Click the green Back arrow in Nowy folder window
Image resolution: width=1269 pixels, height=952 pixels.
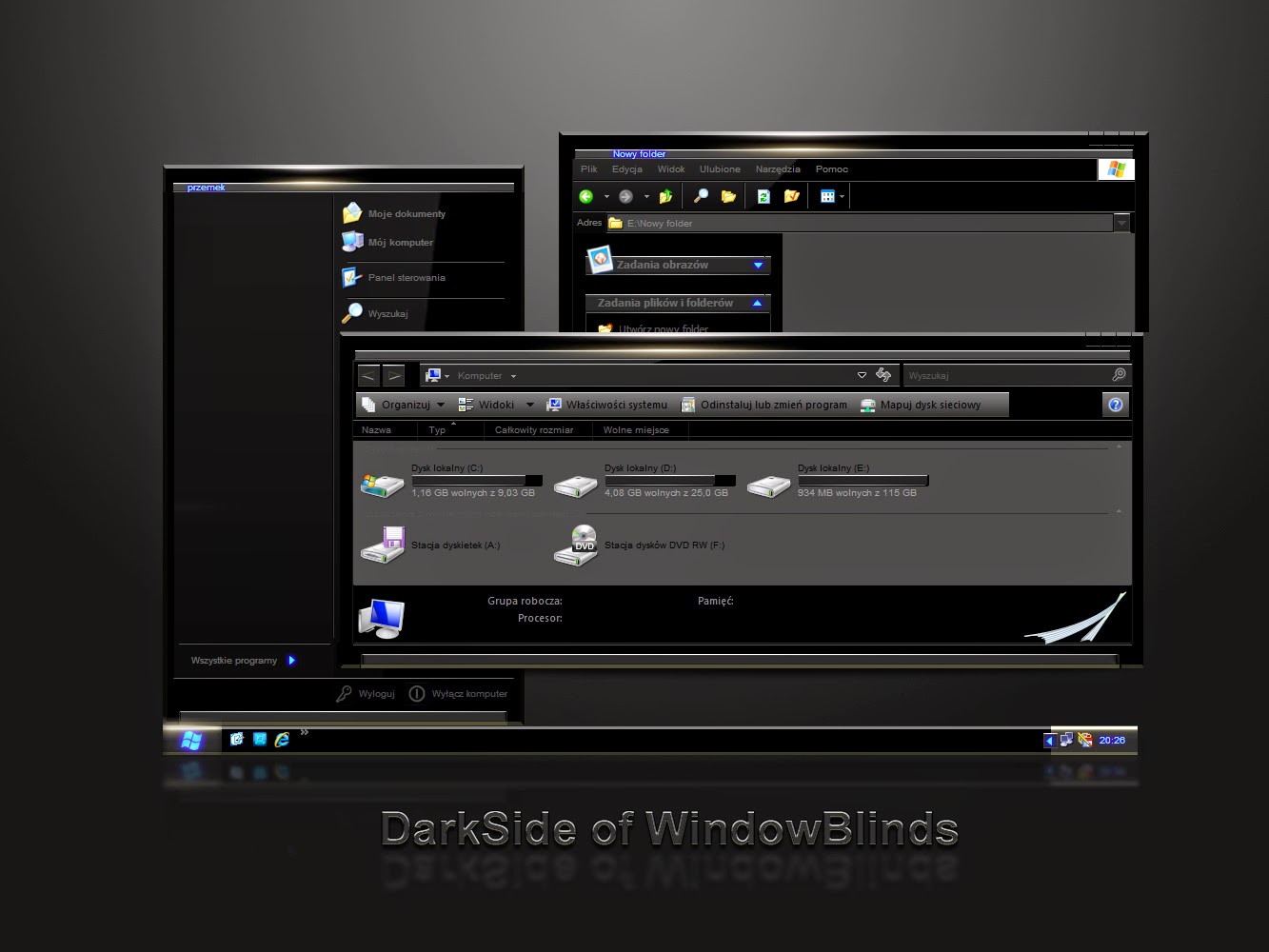coord(586,196)
